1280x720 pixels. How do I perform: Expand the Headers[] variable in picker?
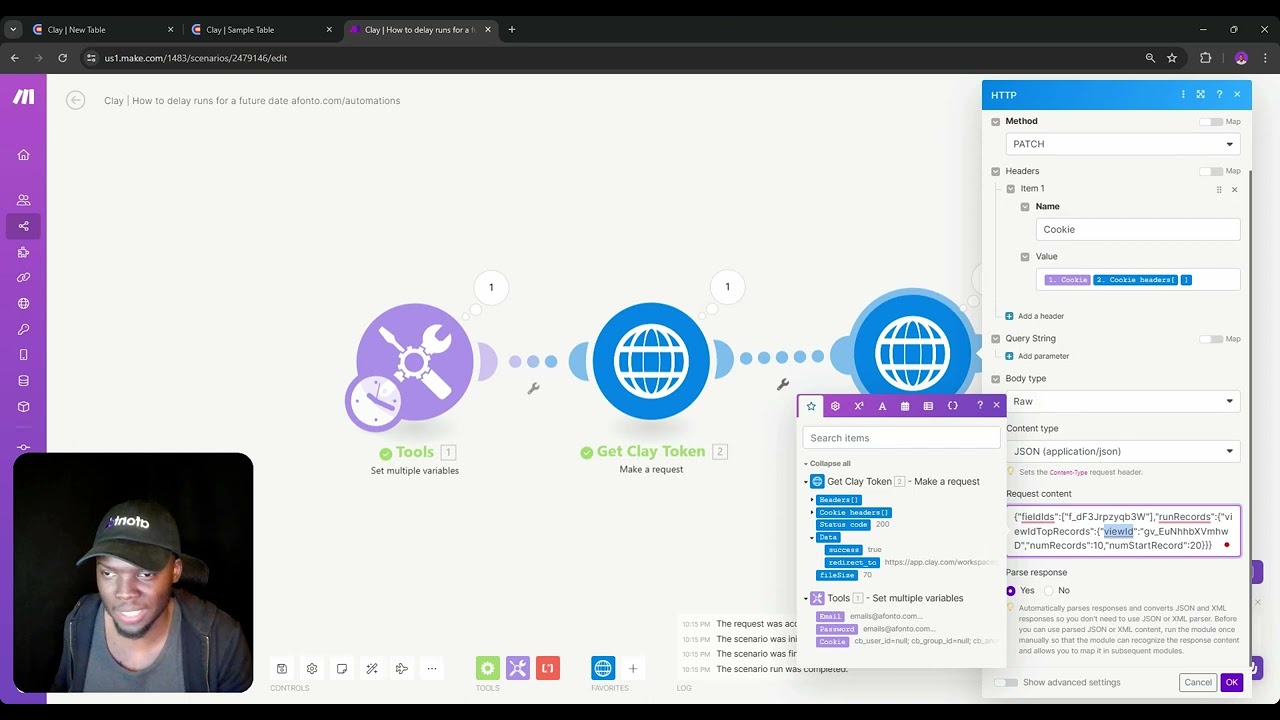tap(812, 500)
